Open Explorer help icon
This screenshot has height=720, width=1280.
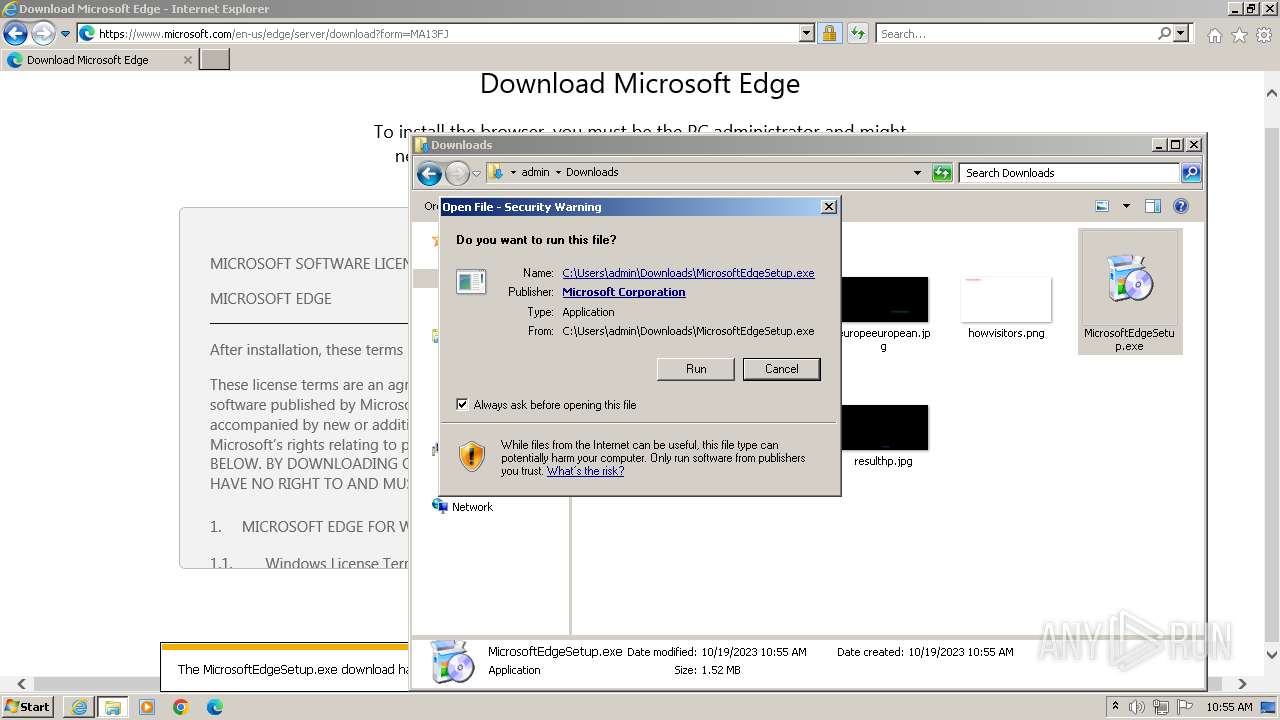tap(1181, 206)
